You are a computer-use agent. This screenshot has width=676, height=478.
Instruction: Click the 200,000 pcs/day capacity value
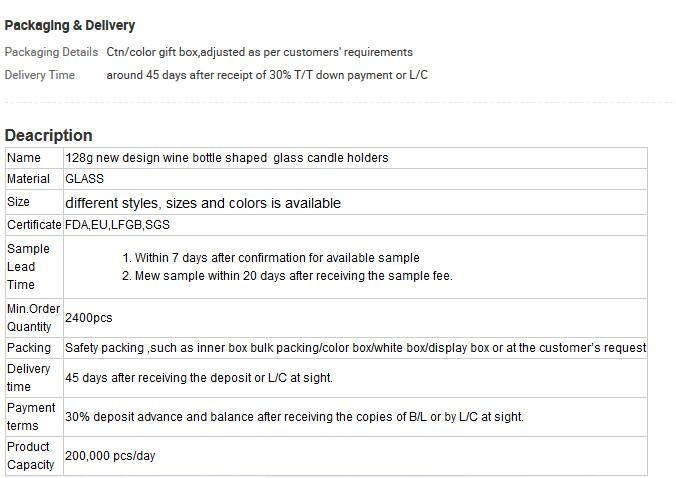pos(110,456)
